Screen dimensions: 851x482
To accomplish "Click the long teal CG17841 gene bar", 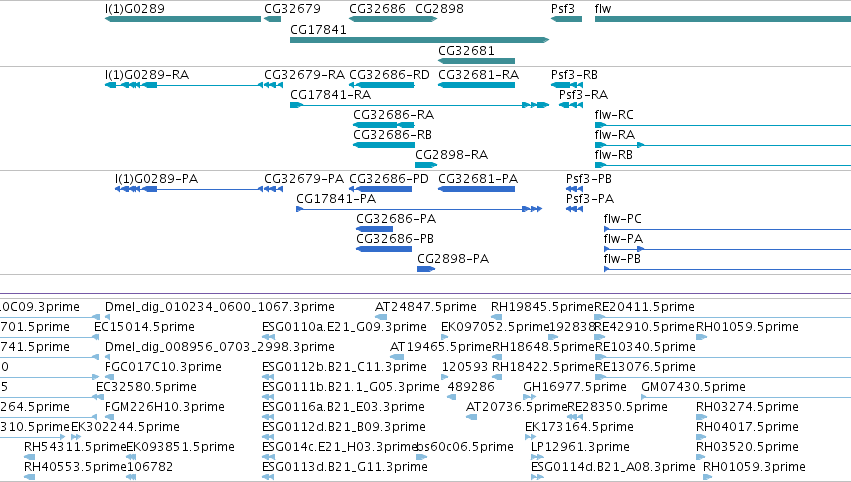I will [x=420, y=40].
